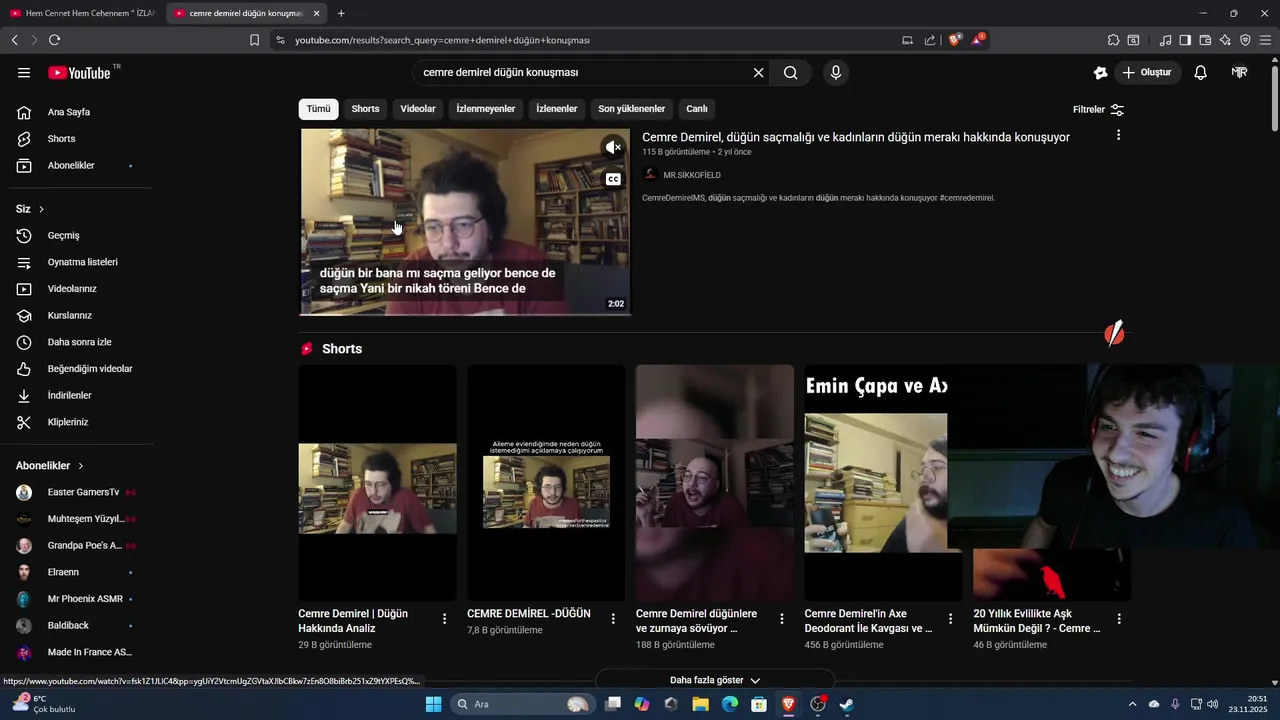Expand the Siz section
This screenshot has width=1280, height=720.
tap(30, 209)
